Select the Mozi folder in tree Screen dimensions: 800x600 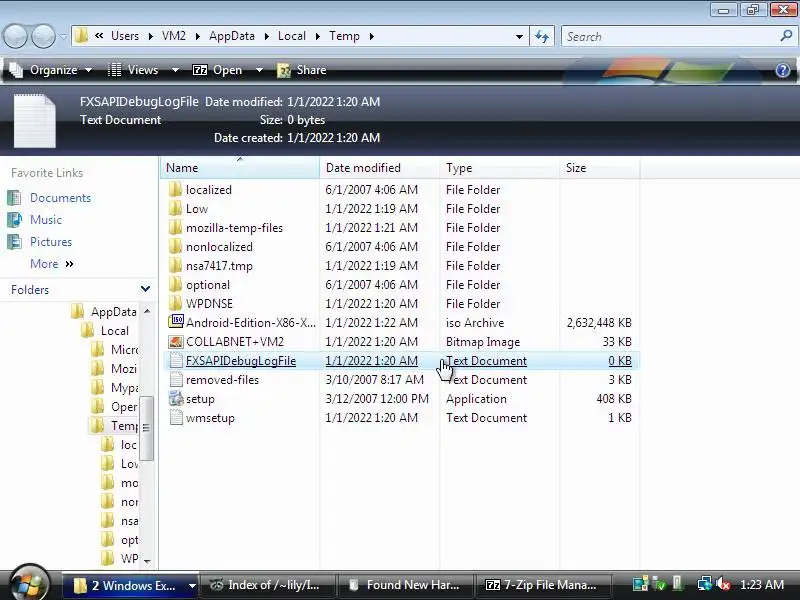click(x=124, y=368)
